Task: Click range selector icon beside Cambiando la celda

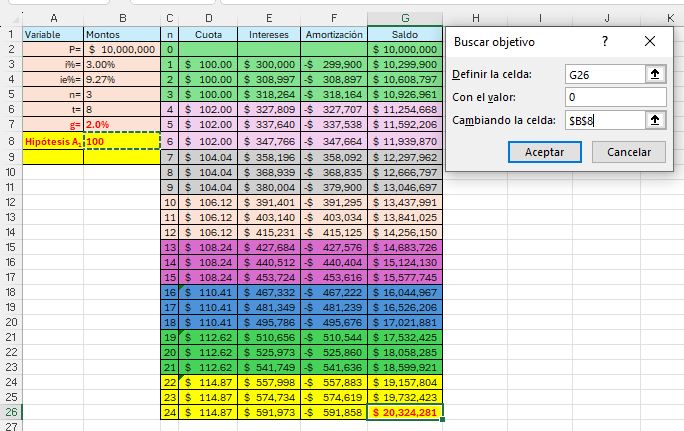Action: (x=656, y=120)
